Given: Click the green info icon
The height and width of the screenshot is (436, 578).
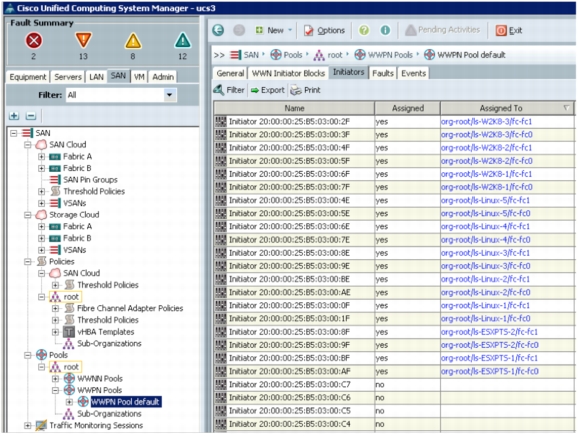Looking at the screenshot, I should click(x=385, y=30).
